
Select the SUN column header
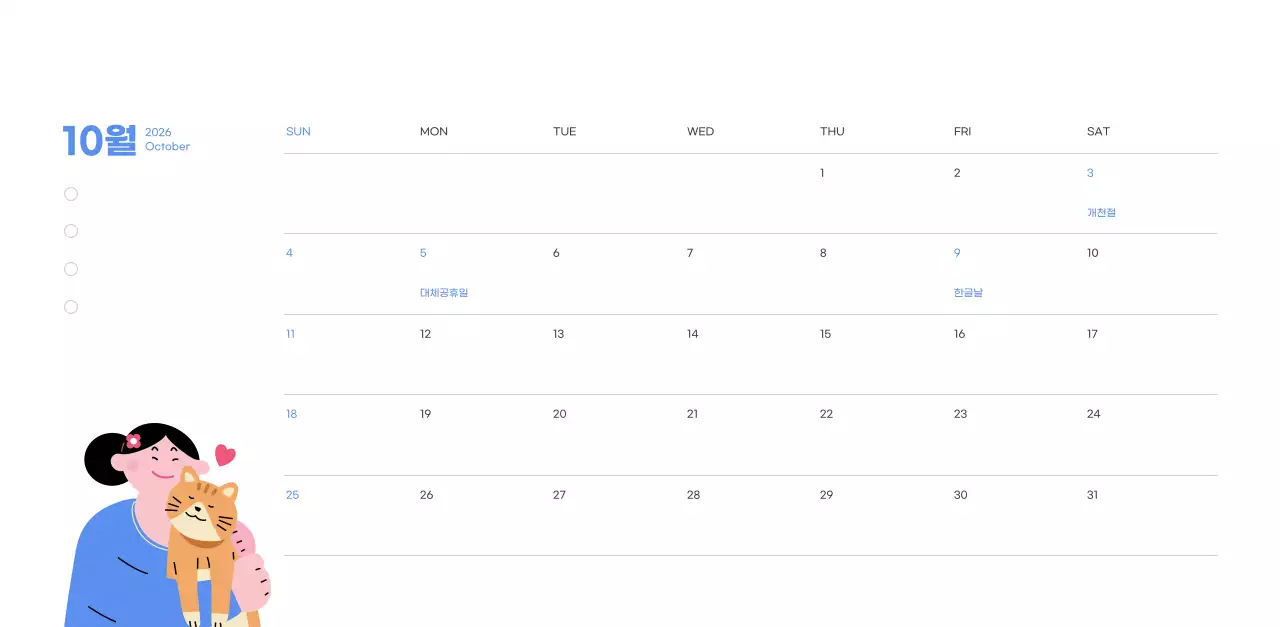[298, 132]
